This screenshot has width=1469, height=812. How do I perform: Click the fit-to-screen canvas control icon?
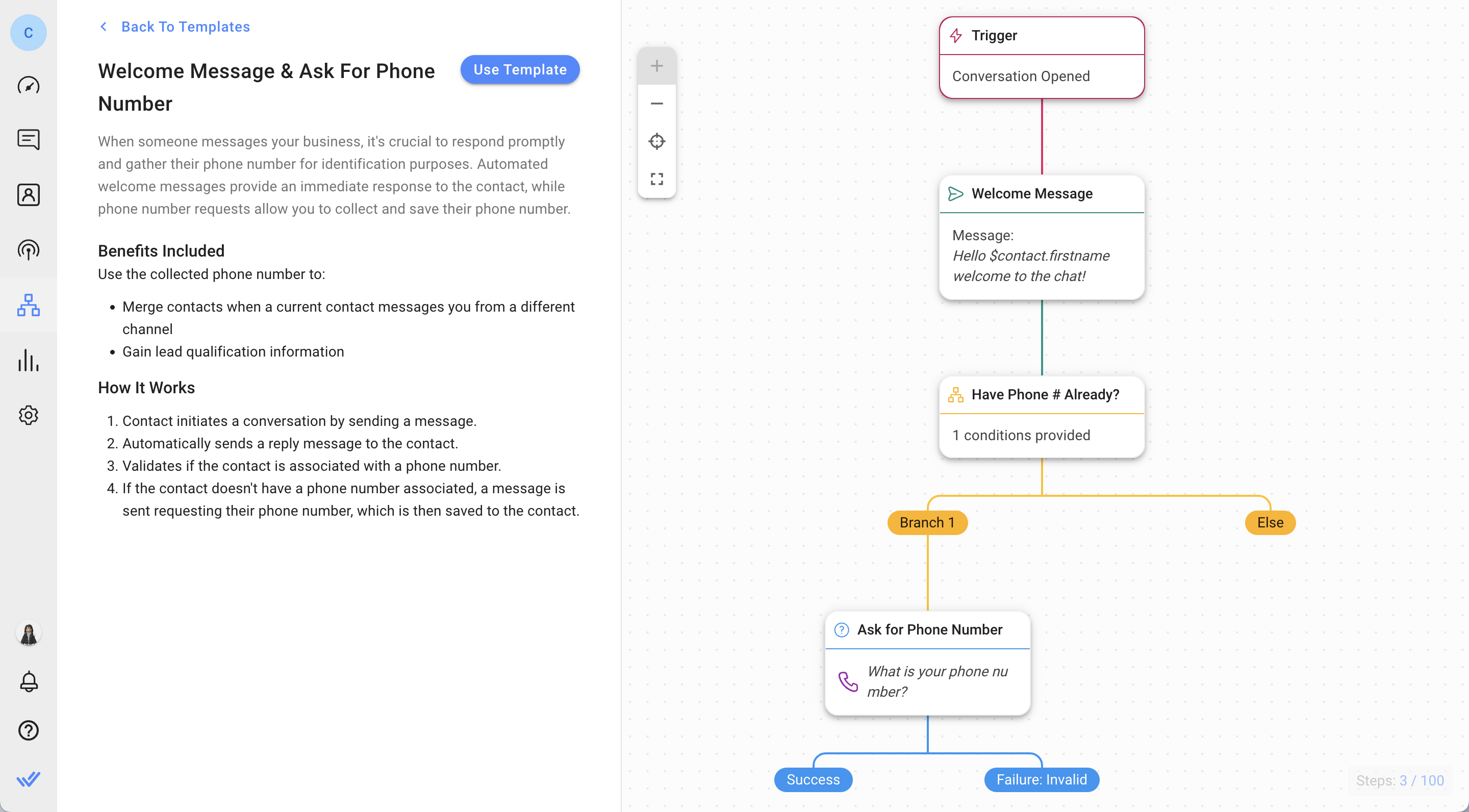(x=657, y=179)
